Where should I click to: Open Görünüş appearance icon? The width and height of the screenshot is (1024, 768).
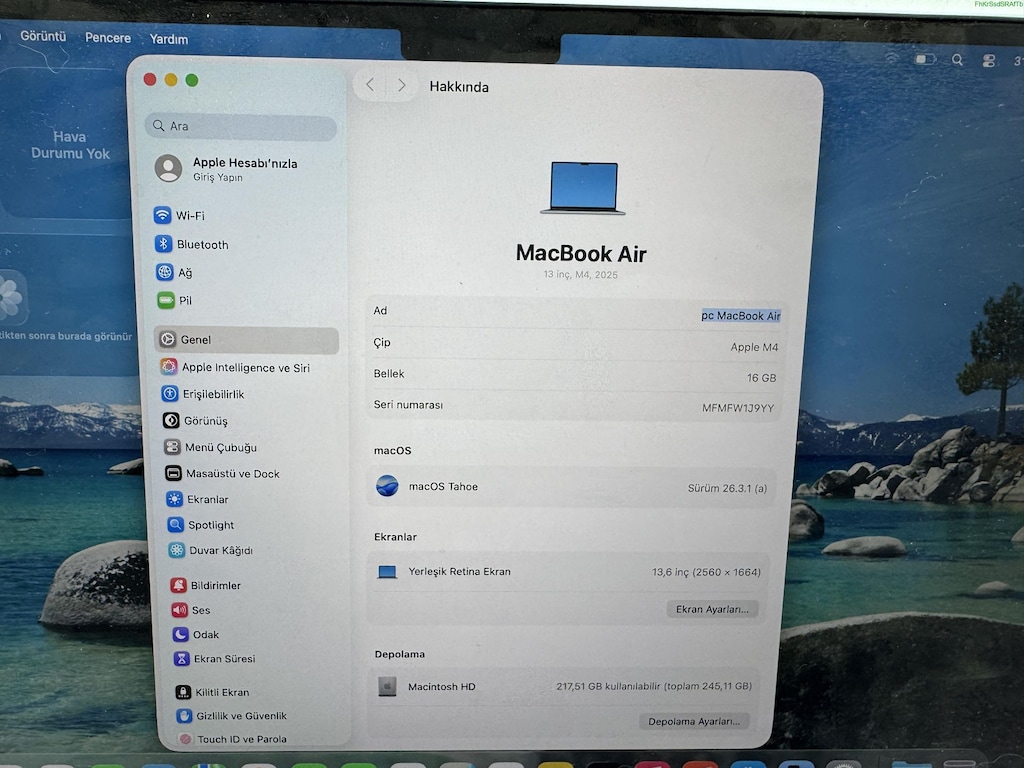171,421
